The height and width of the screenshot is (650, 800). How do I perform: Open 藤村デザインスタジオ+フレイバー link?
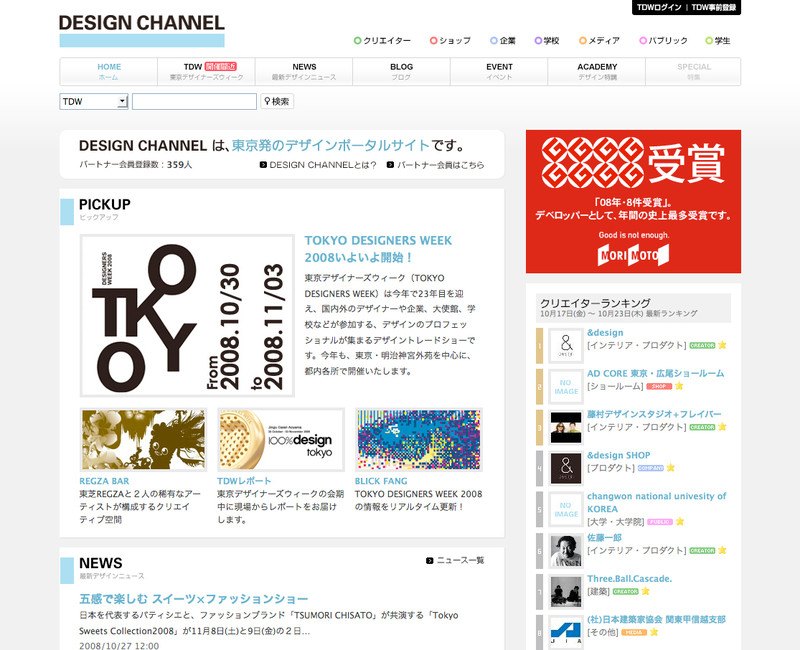coord(654,414)
